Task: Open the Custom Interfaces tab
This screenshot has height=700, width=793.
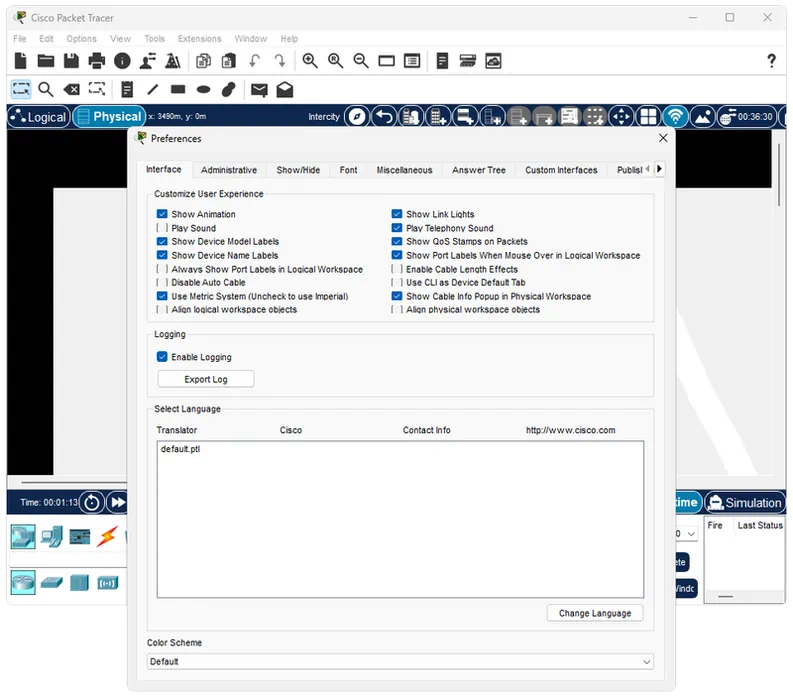Action: (561, 170)
